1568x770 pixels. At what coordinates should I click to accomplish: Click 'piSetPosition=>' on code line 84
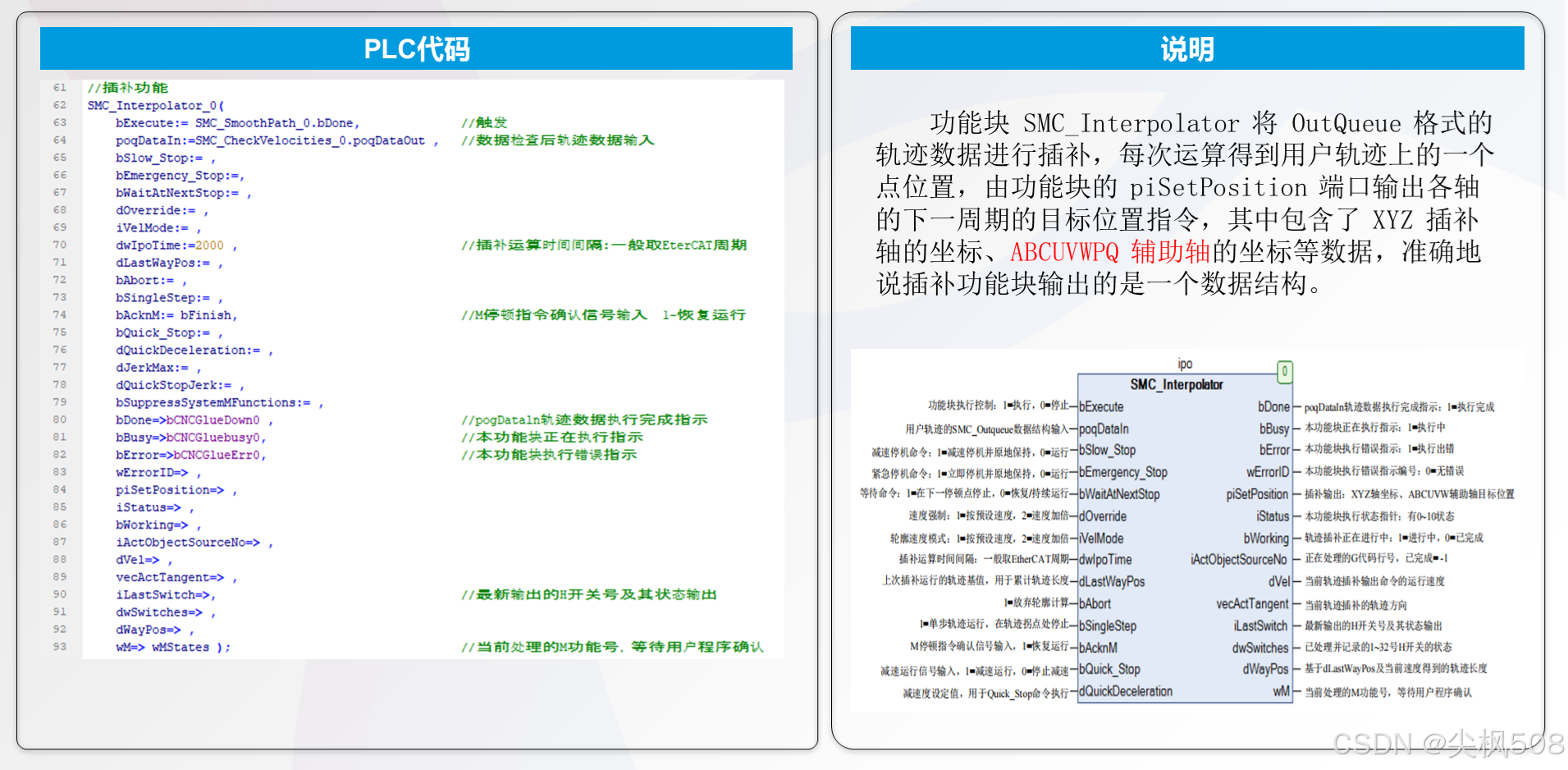pos(170,490)
